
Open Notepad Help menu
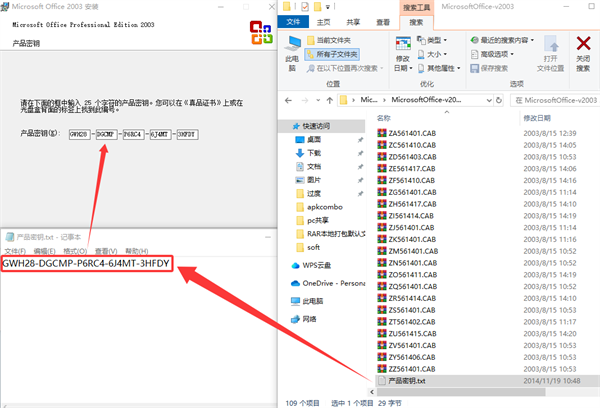click(137, 251)
